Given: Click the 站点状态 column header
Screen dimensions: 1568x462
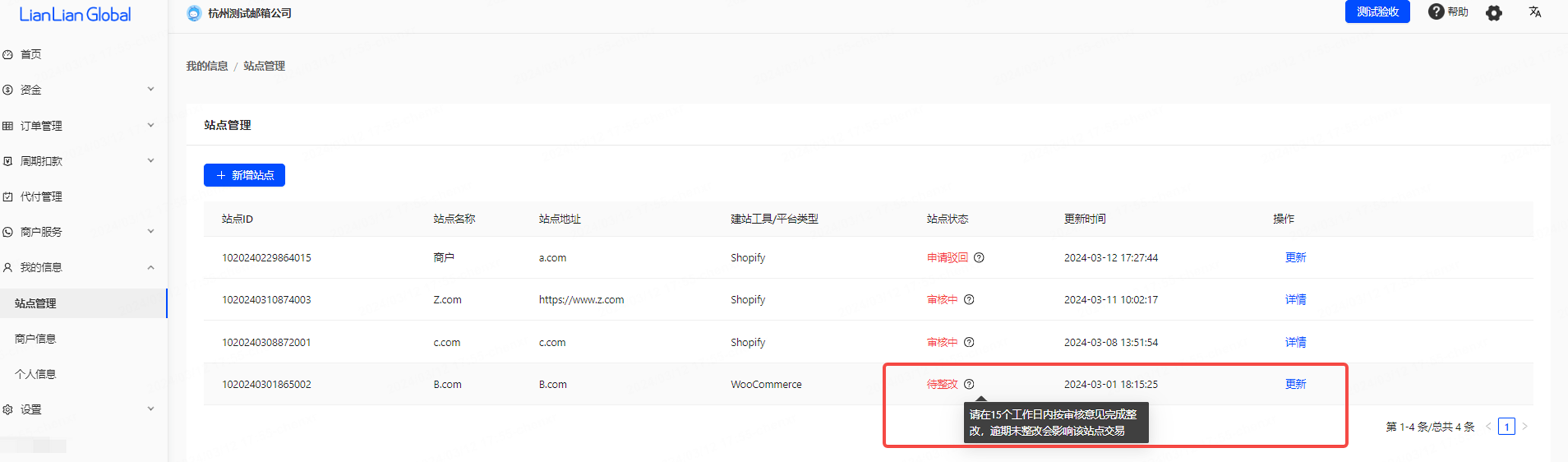Looking at the screenshot, I should (947, 219).
